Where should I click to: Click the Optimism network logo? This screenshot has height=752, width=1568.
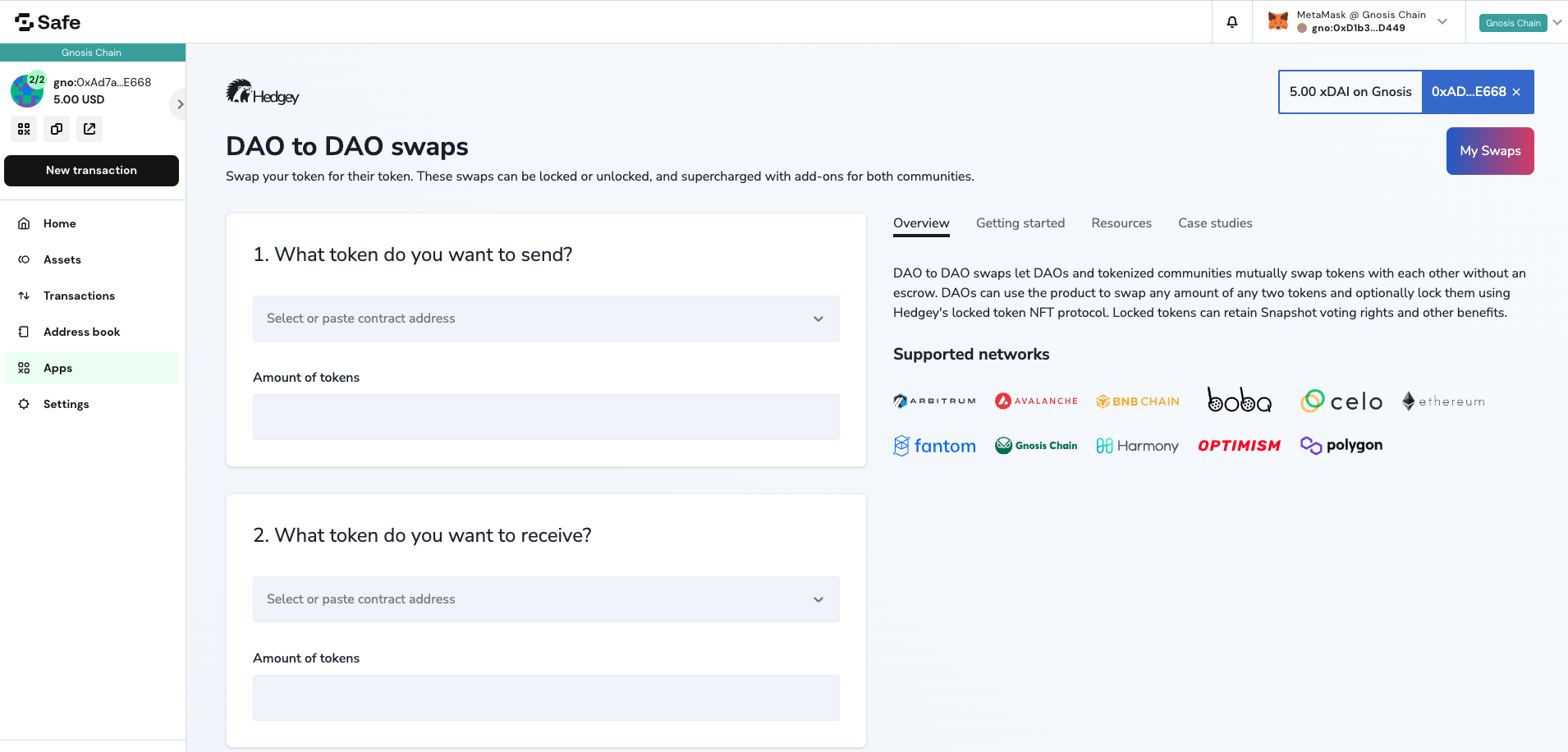click(x=1240, y=446)
